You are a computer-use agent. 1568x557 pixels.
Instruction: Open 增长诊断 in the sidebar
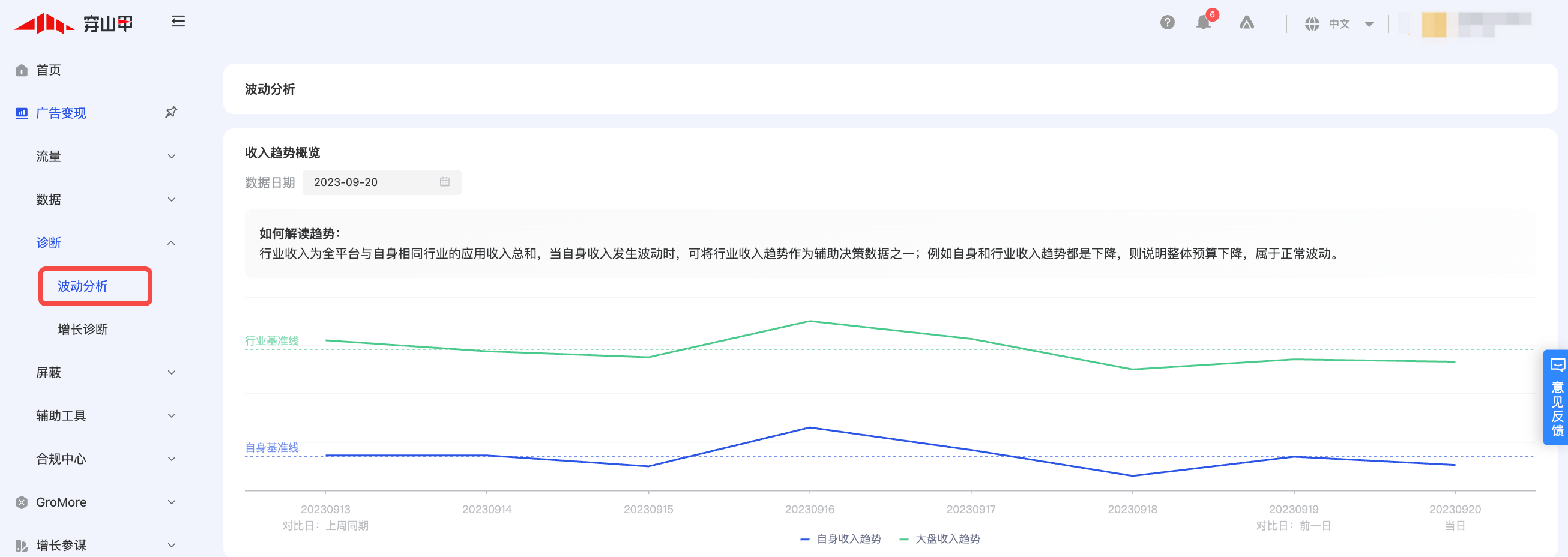pyautogui.click(x=83, y=330)
